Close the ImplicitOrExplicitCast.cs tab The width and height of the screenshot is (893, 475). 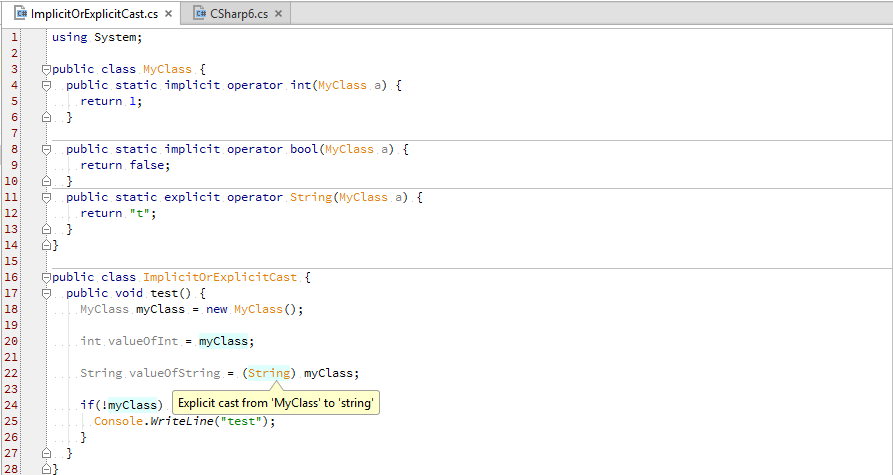click(169, 14)
